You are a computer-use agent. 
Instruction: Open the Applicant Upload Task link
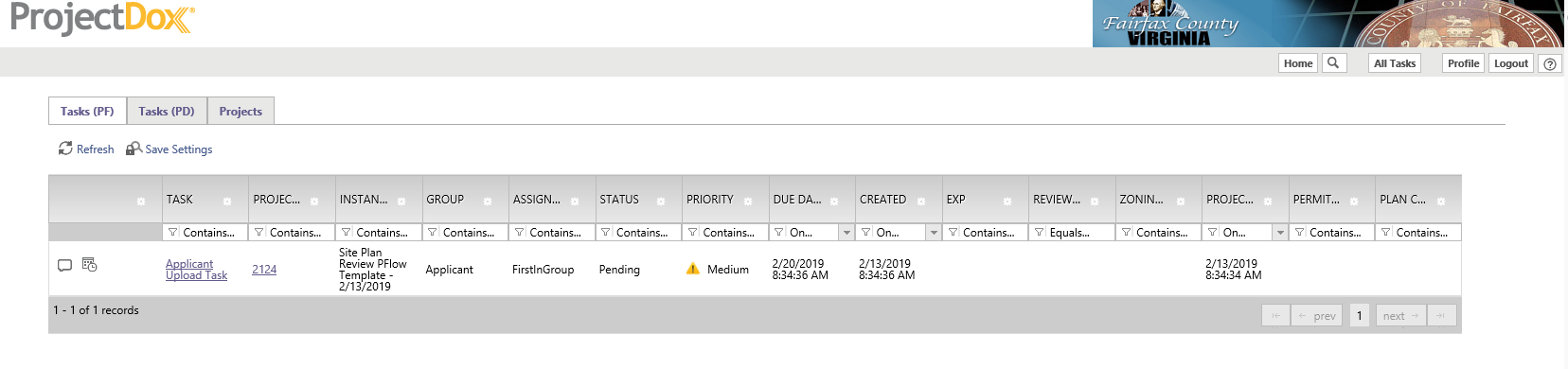(196, 270)
